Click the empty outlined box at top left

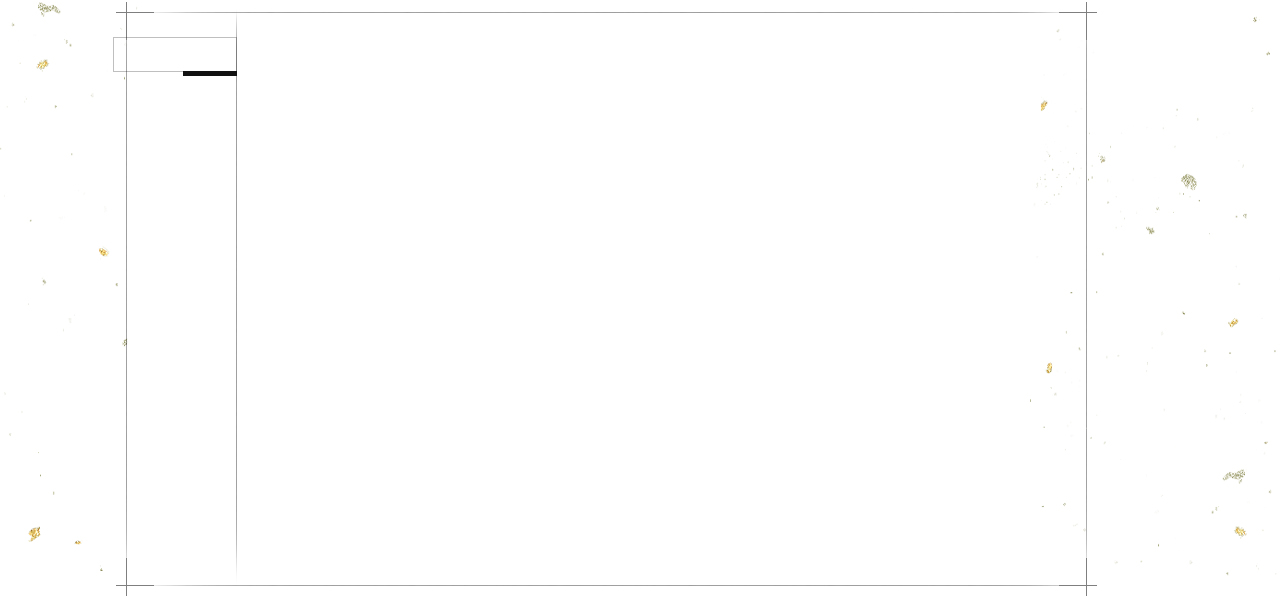point(175,54)
